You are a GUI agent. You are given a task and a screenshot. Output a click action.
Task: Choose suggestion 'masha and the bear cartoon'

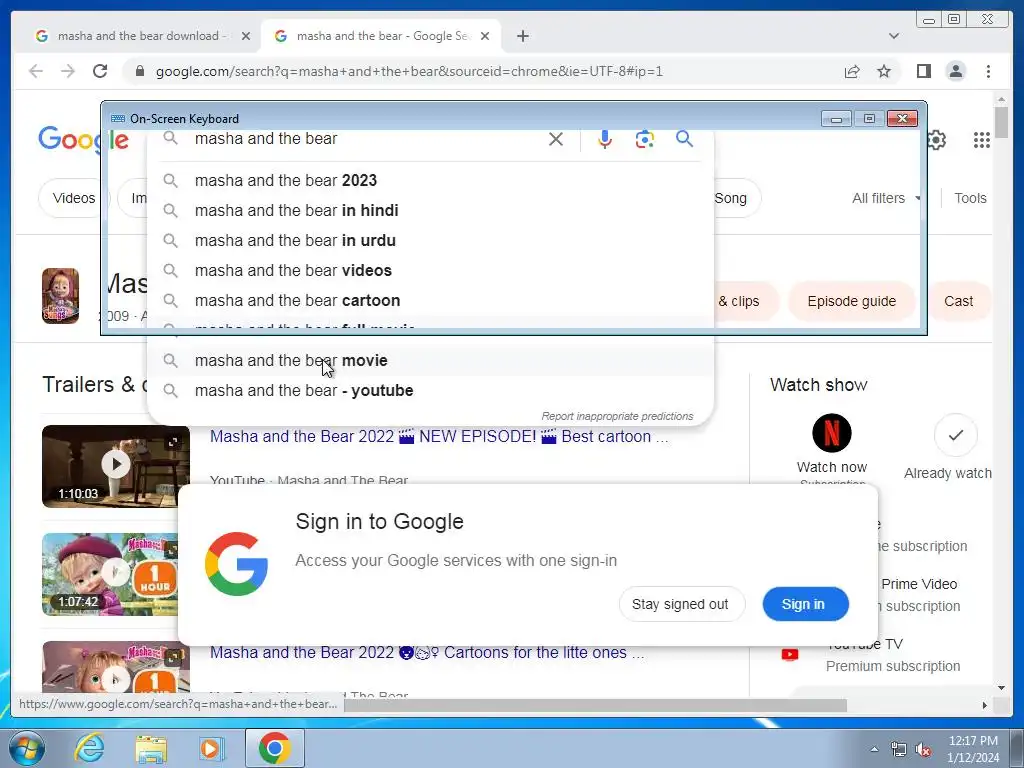(431, 300)
